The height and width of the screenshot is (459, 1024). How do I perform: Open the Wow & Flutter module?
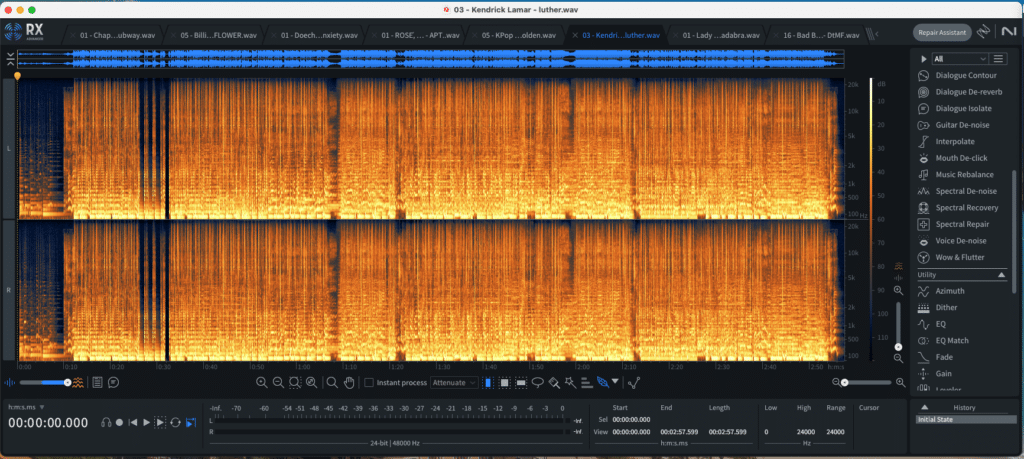click(x=951, y=257)
